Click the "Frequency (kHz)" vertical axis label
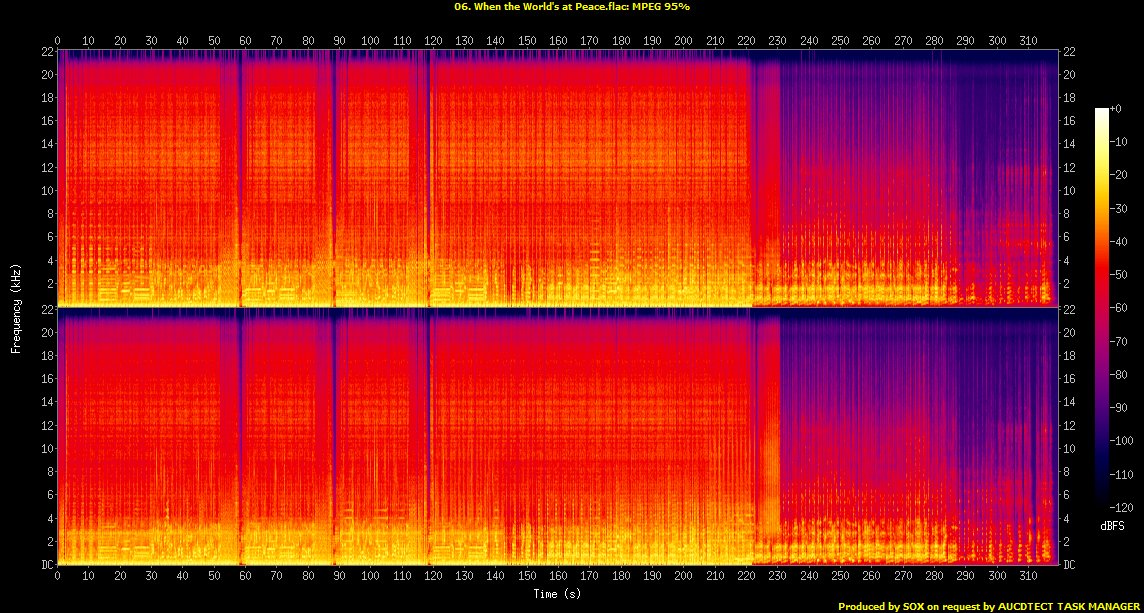1144x613 pixels. click(17, 306)
